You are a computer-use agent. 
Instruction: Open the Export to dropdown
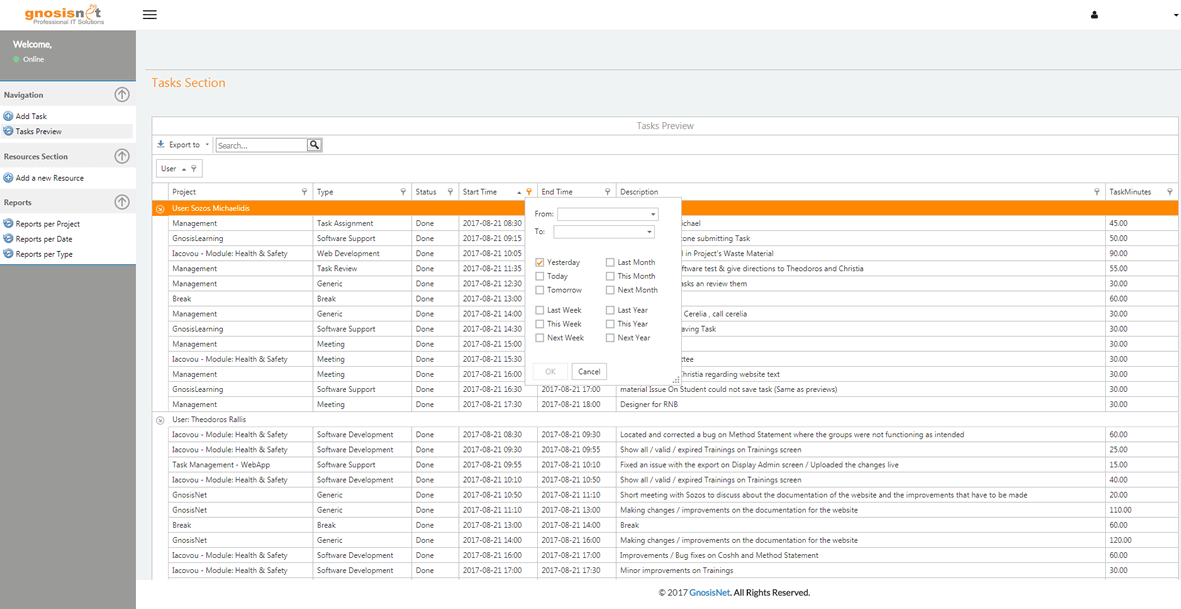point(184,145)
